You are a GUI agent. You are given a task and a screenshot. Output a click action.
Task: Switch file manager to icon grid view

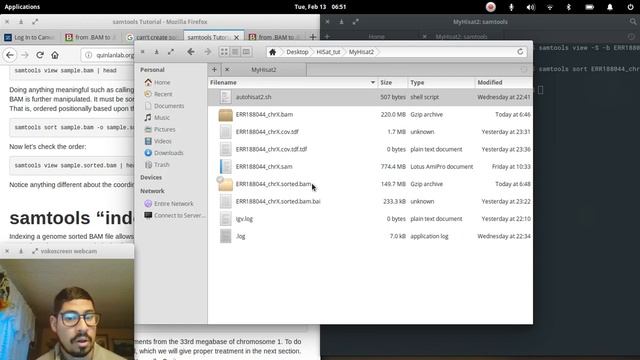click(224, 52)
